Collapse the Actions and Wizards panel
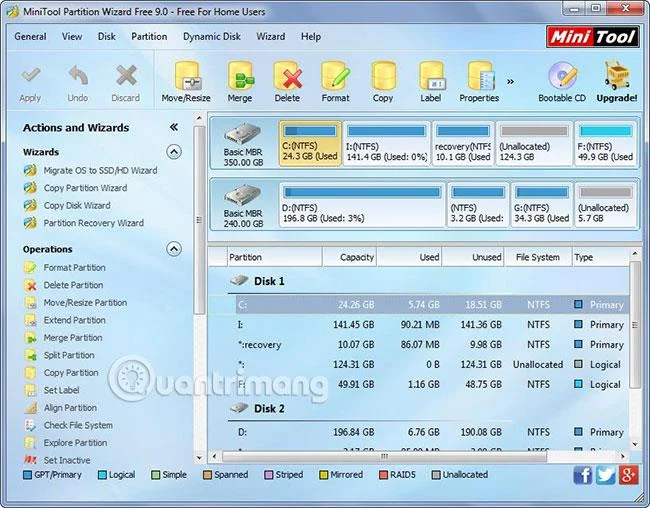Screen dimensions: 650x508 coord(174,127)
